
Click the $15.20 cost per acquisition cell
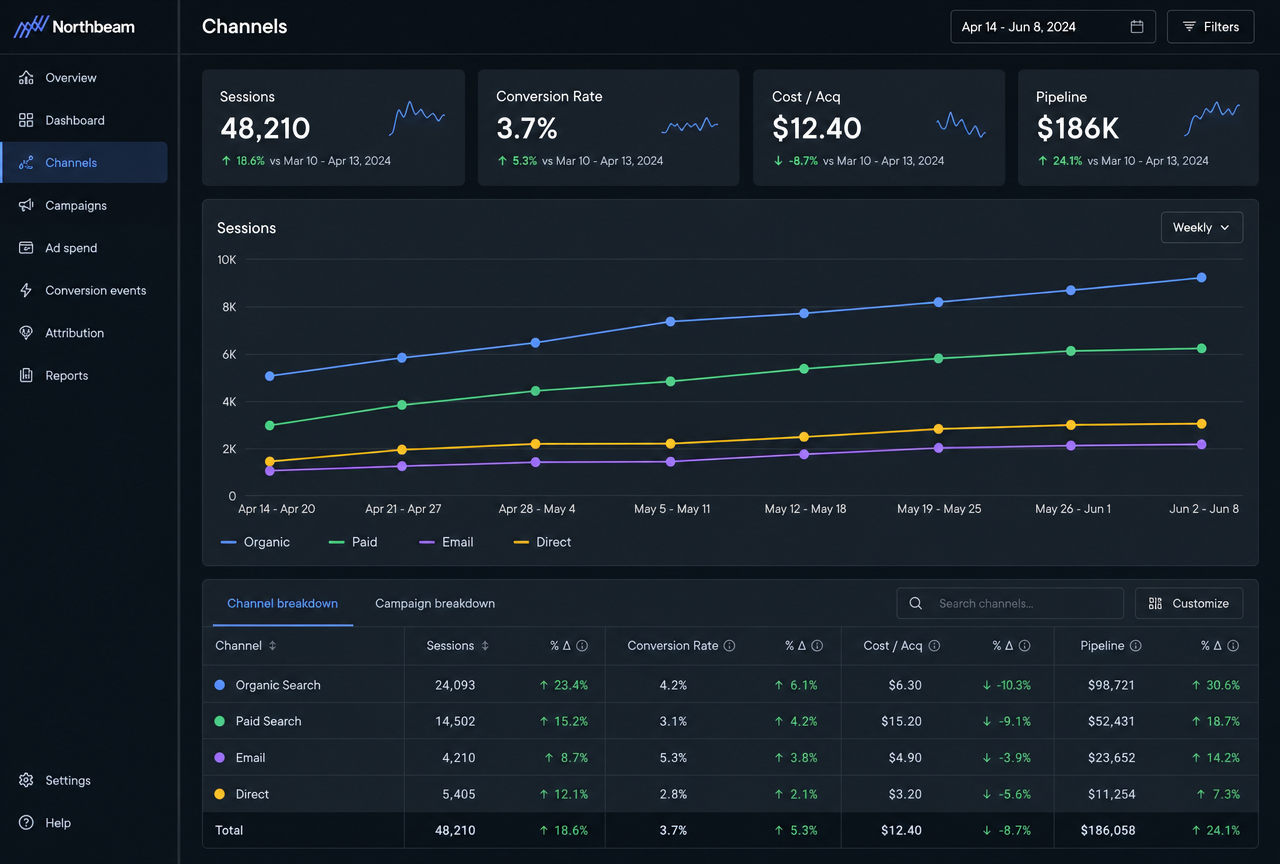903,721
